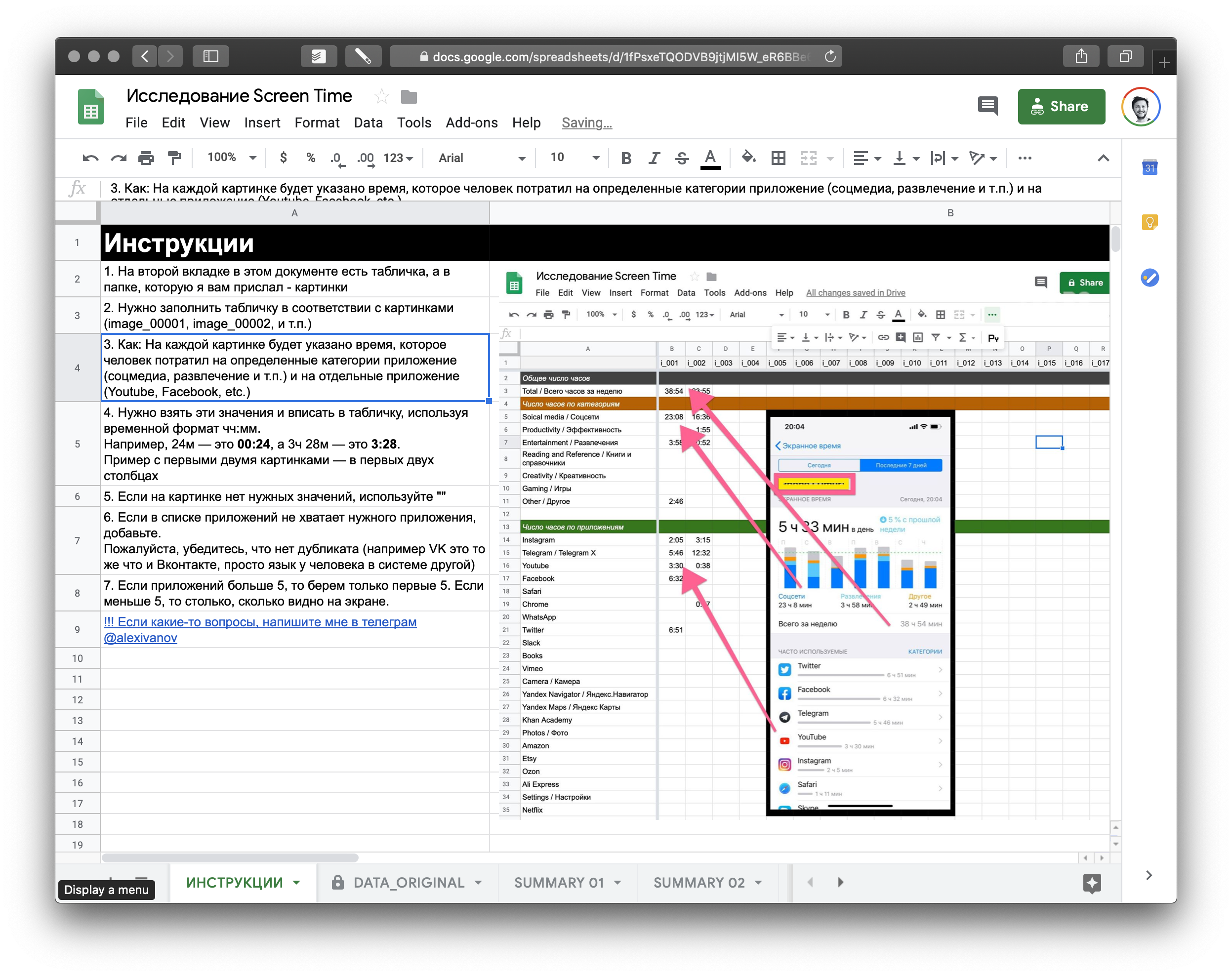Open the Google account avatar
1232x976 pixels.
[x=1140, y=106]
